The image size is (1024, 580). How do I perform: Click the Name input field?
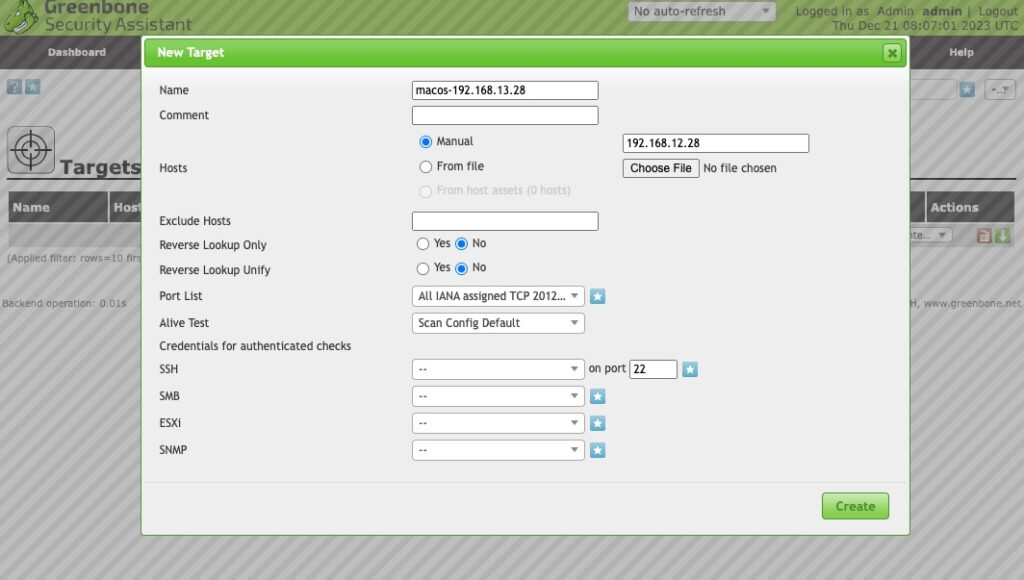coord(505,90)
